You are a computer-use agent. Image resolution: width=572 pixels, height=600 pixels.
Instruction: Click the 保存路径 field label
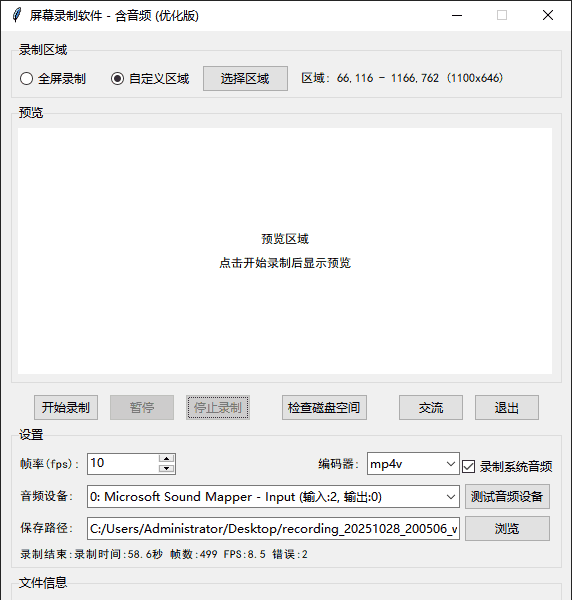pyautogui.click(x=46, y=528)
